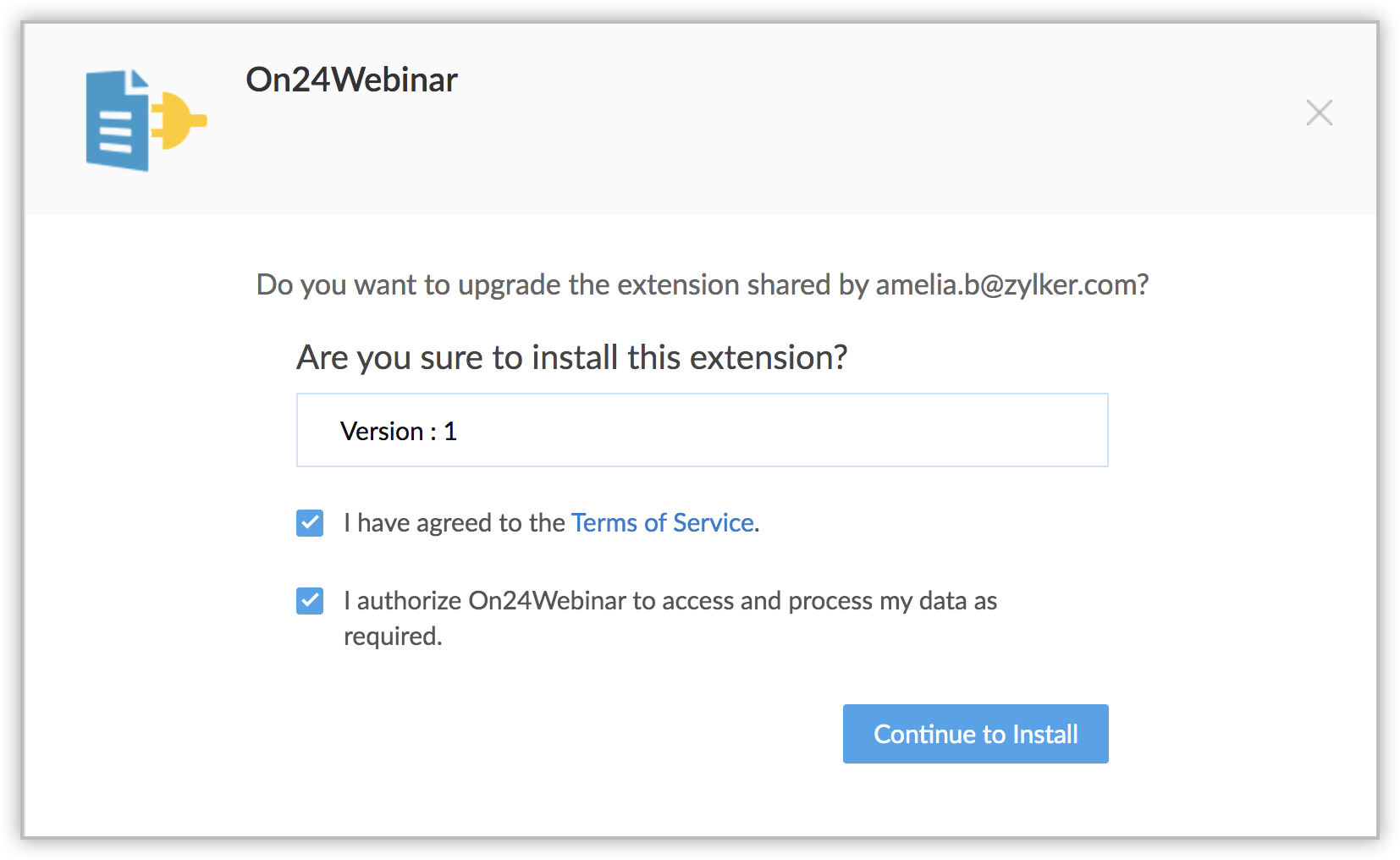Click the On24Webinar extension logo icon

(x=146, y=120)
